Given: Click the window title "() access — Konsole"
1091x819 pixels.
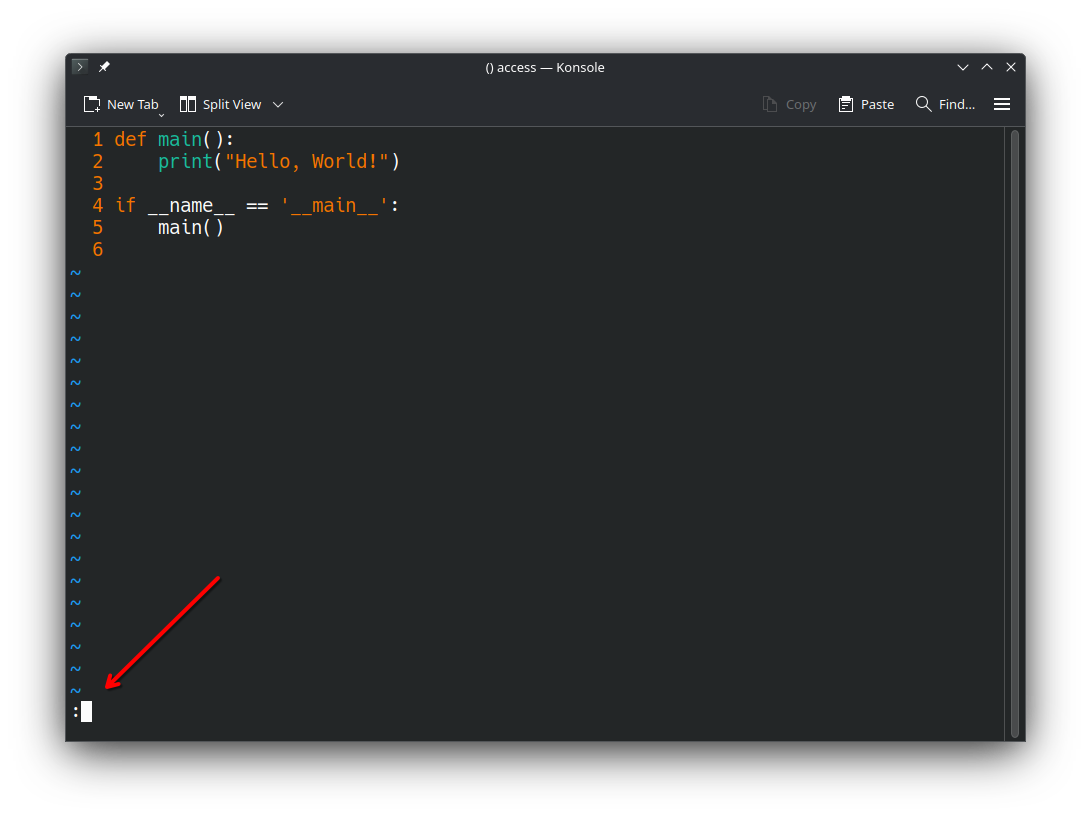Looking at the screenshot, I should click(545, 67).
